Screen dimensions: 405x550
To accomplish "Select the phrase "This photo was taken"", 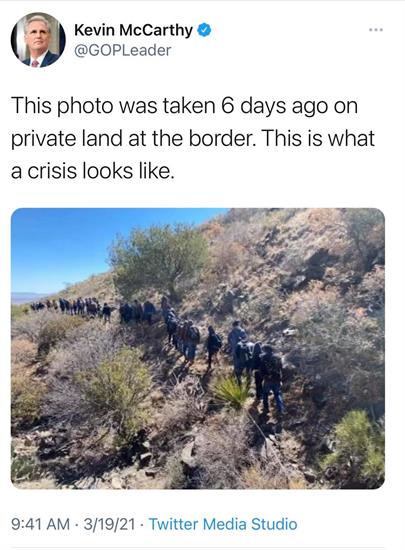I will [x=113, y=106].
